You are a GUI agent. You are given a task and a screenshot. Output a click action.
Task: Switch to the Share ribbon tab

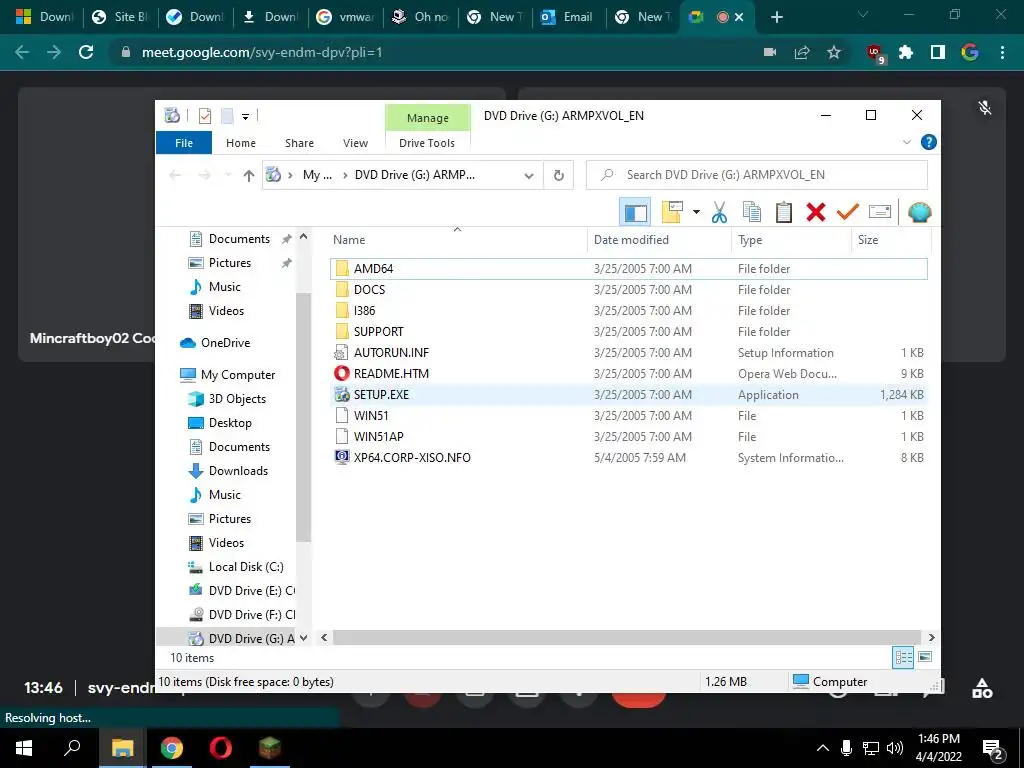[x=299, y=143]
